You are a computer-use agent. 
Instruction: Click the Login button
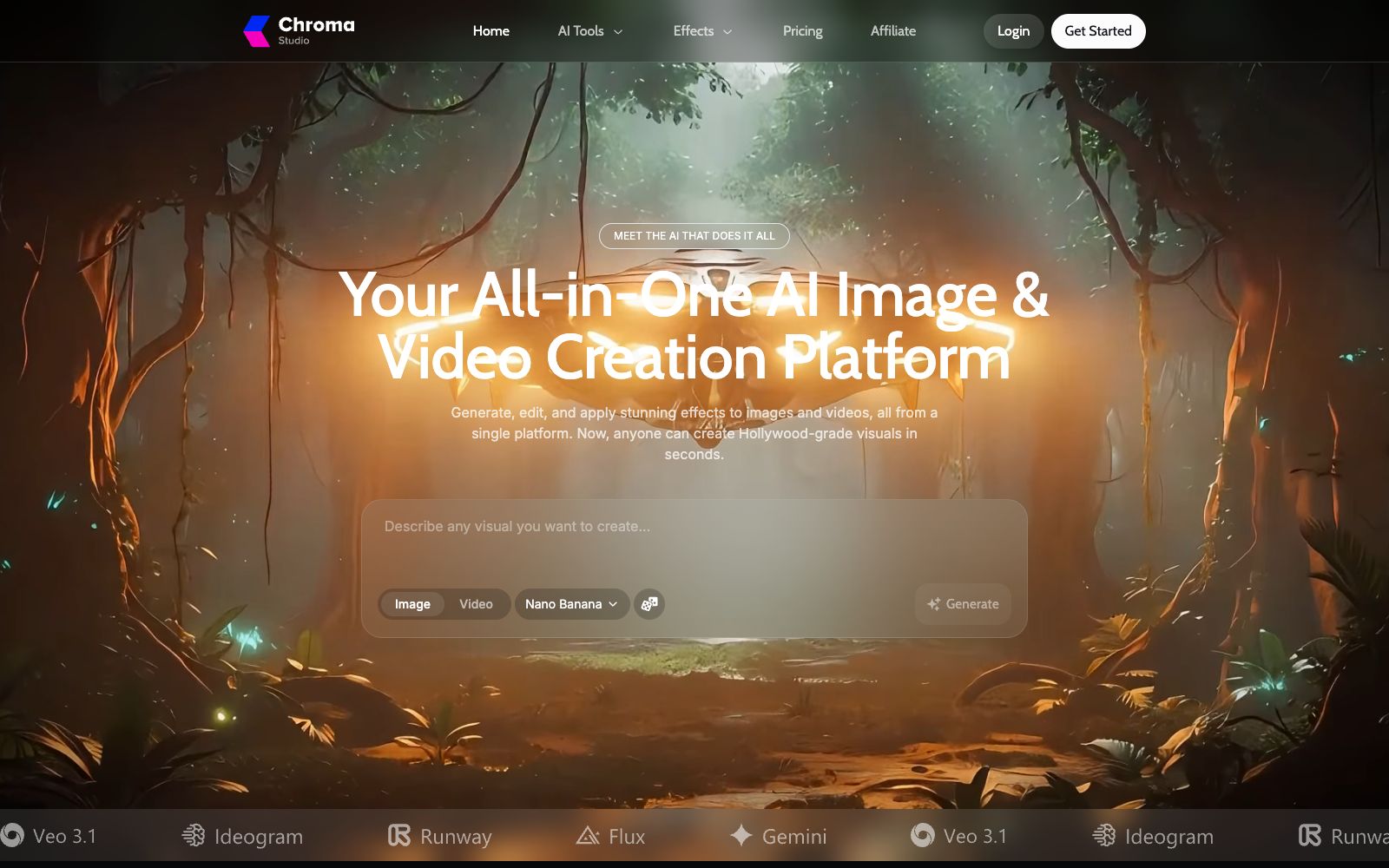click(x=1013, y=31)
